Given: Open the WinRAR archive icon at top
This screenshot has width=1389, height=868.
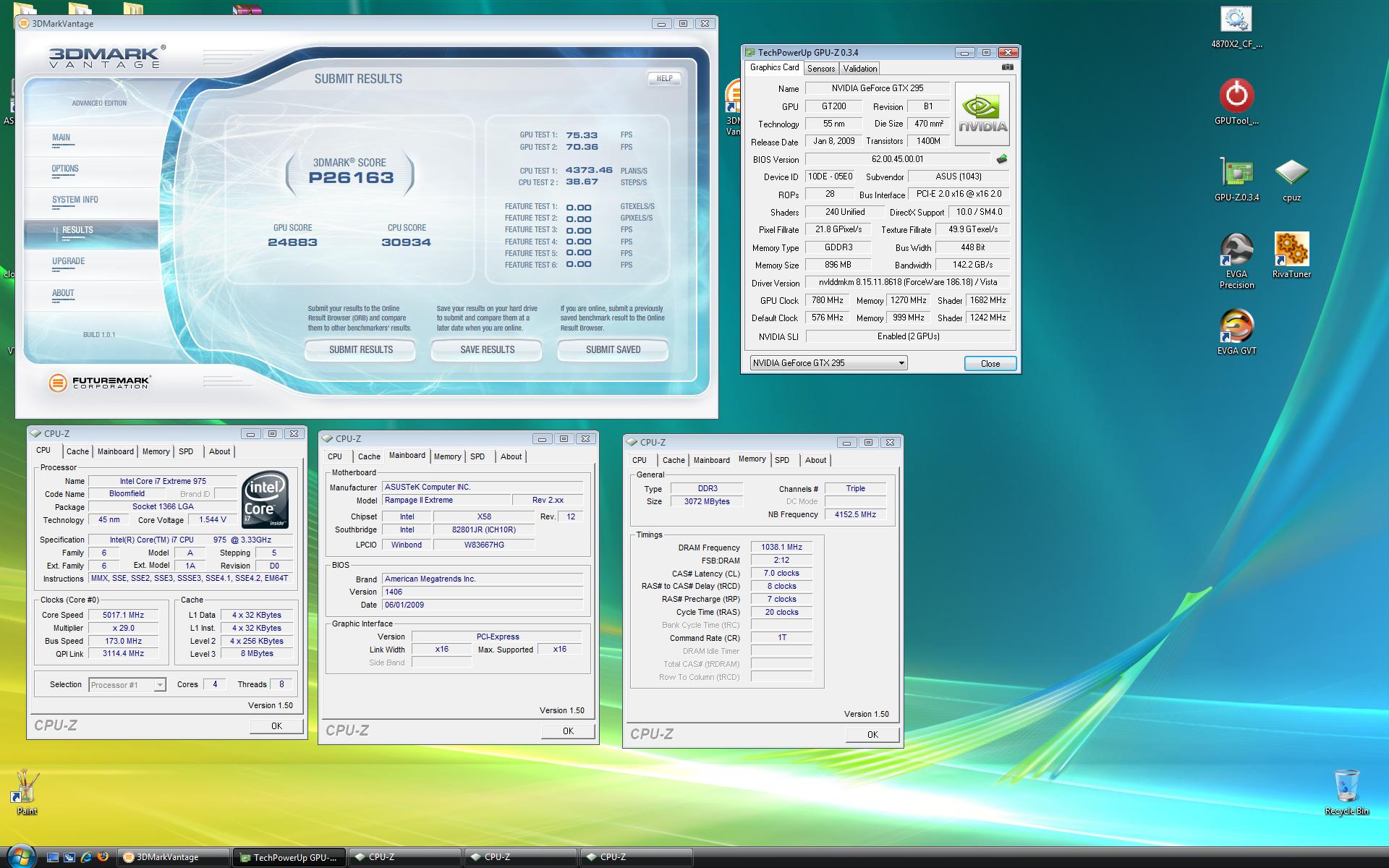Looking at the screenshot, I should 247,9.
